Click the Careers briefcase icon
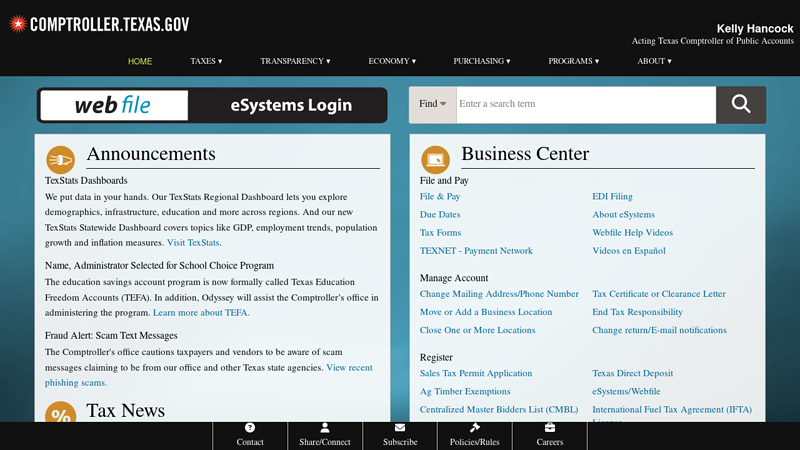This screenshot has width=800, height=450. pyautogui.click(x=550, y=428)
